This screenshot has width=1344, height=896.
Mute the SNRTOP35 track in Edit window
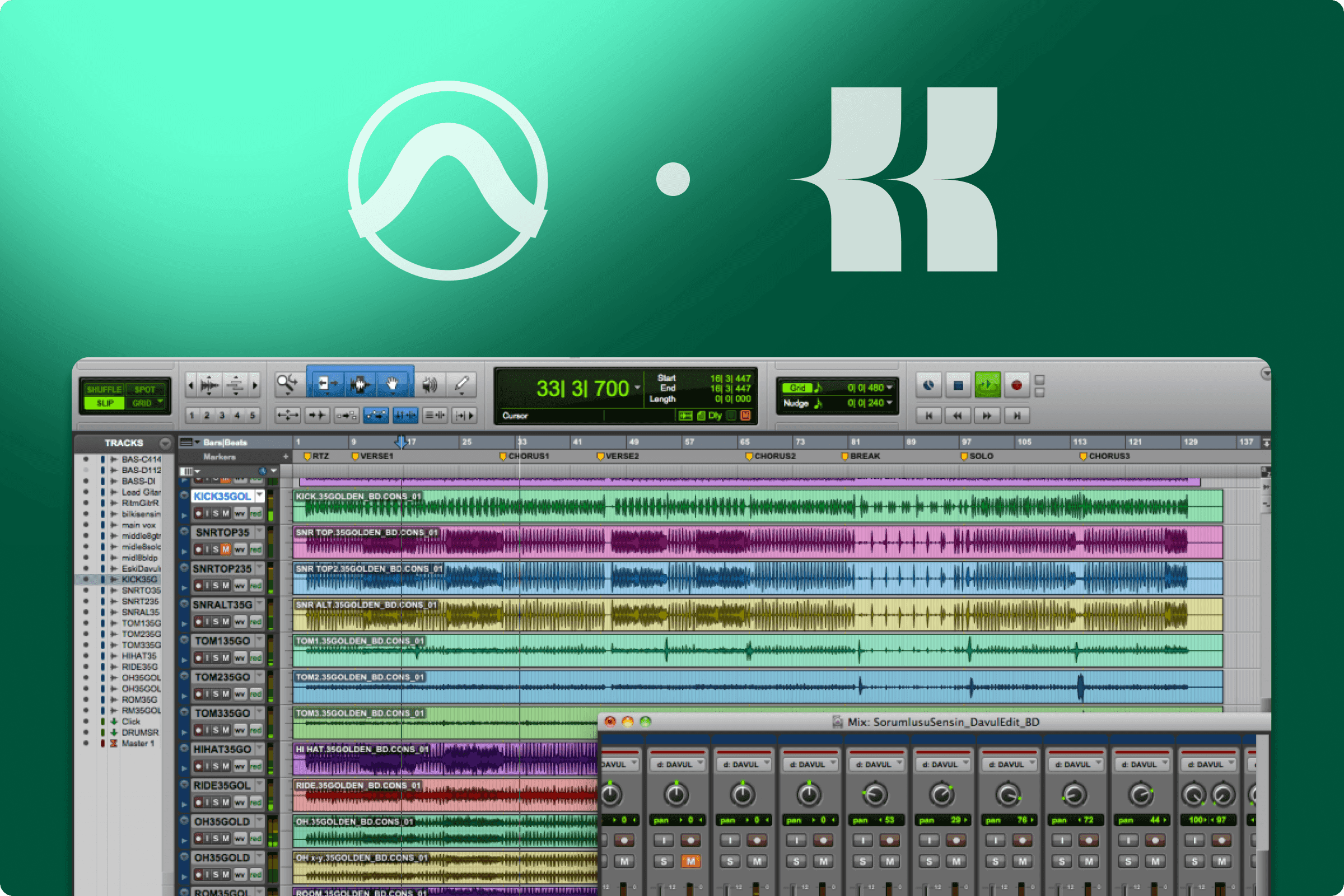coord(226,549)
